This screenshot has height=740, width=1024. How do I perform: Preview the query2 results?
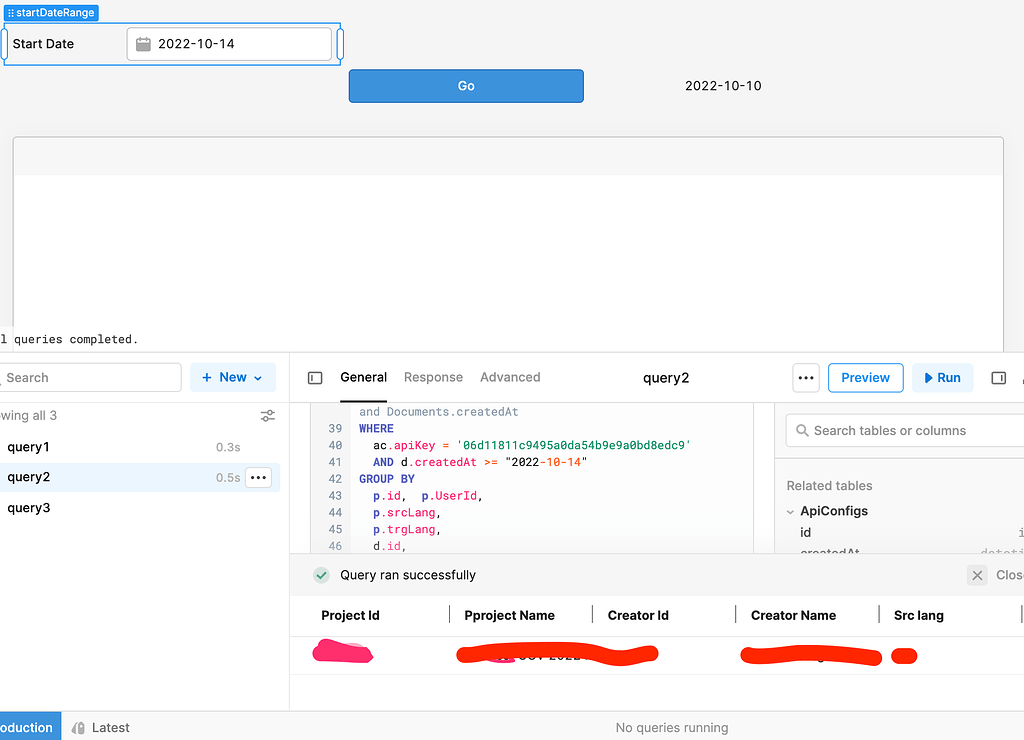tap(865, 378)
